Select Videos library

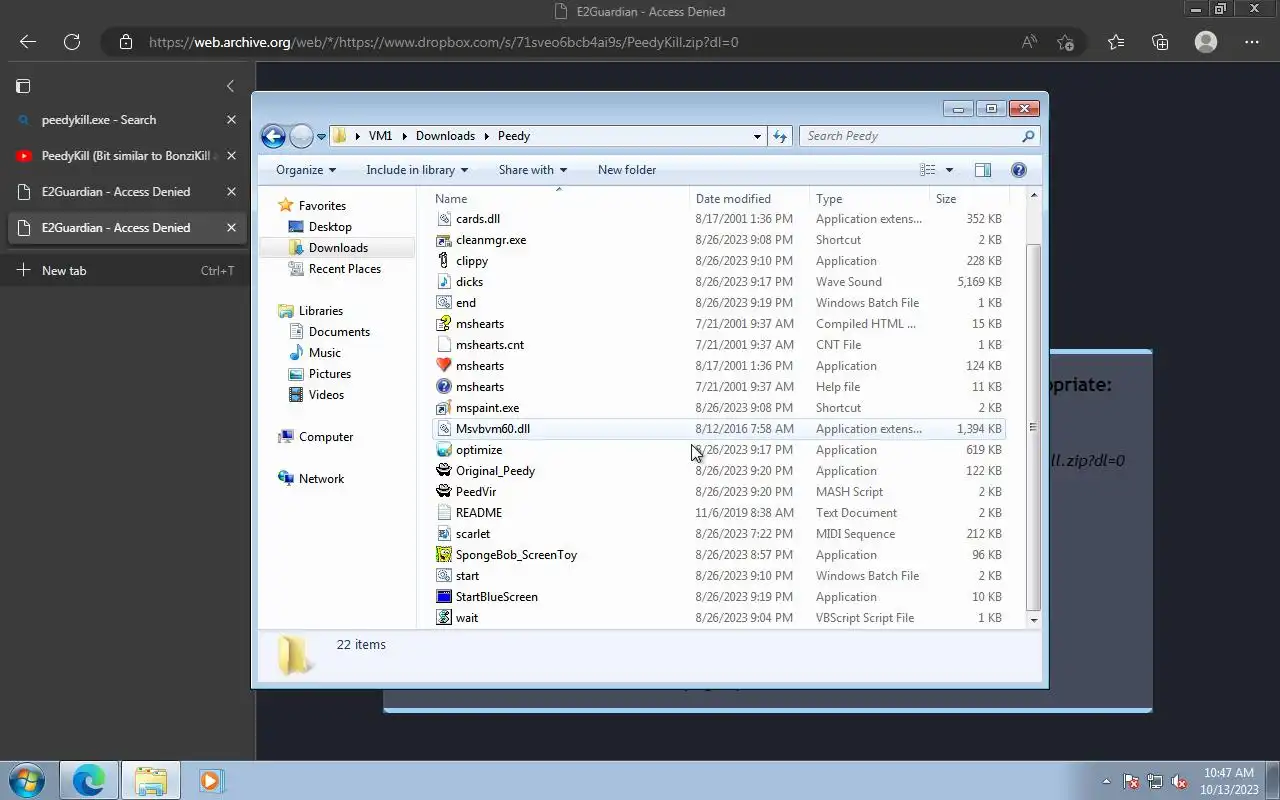pos(326,395)
